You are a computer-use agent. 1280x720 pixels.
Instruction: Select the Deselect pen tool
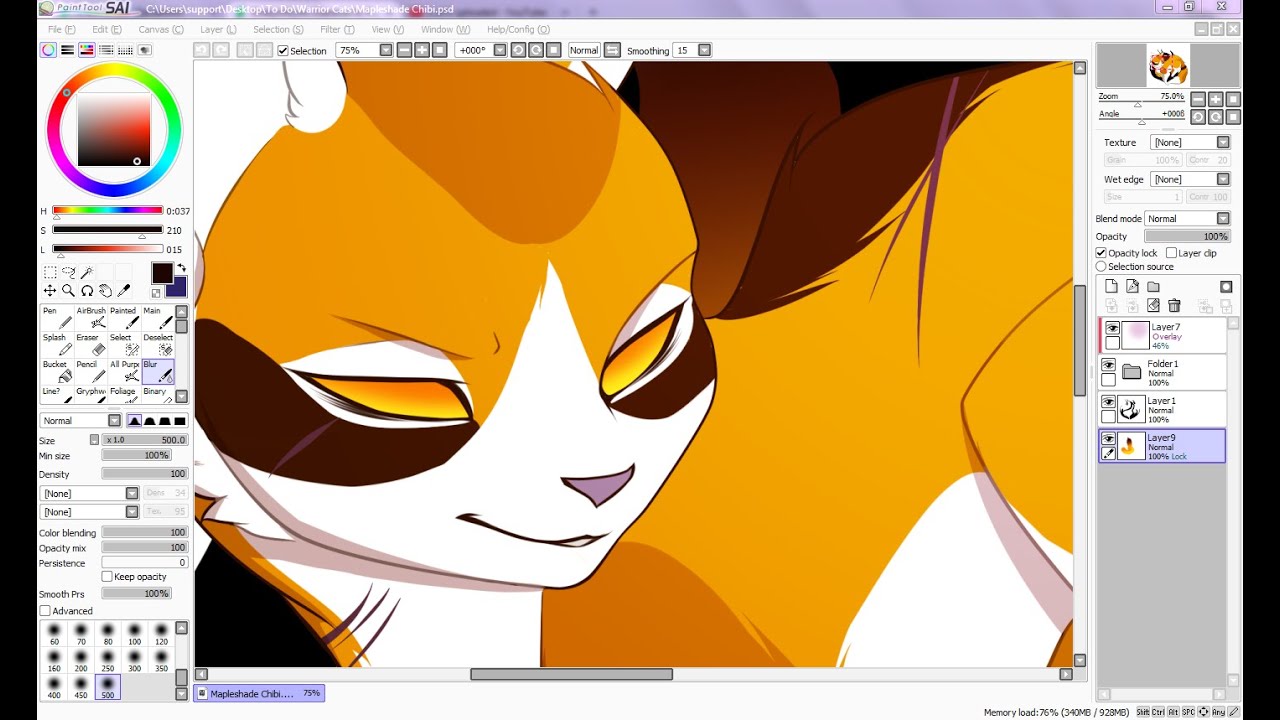pos(158,344)
